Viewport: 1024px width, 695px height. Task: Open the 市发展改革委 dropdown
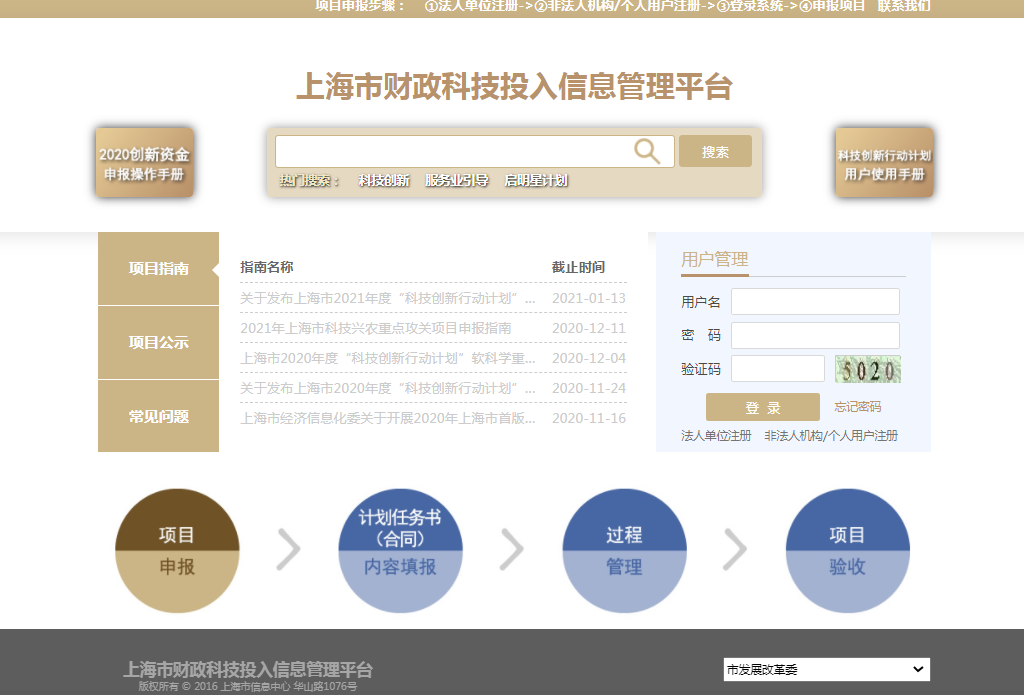pos(827,669)
